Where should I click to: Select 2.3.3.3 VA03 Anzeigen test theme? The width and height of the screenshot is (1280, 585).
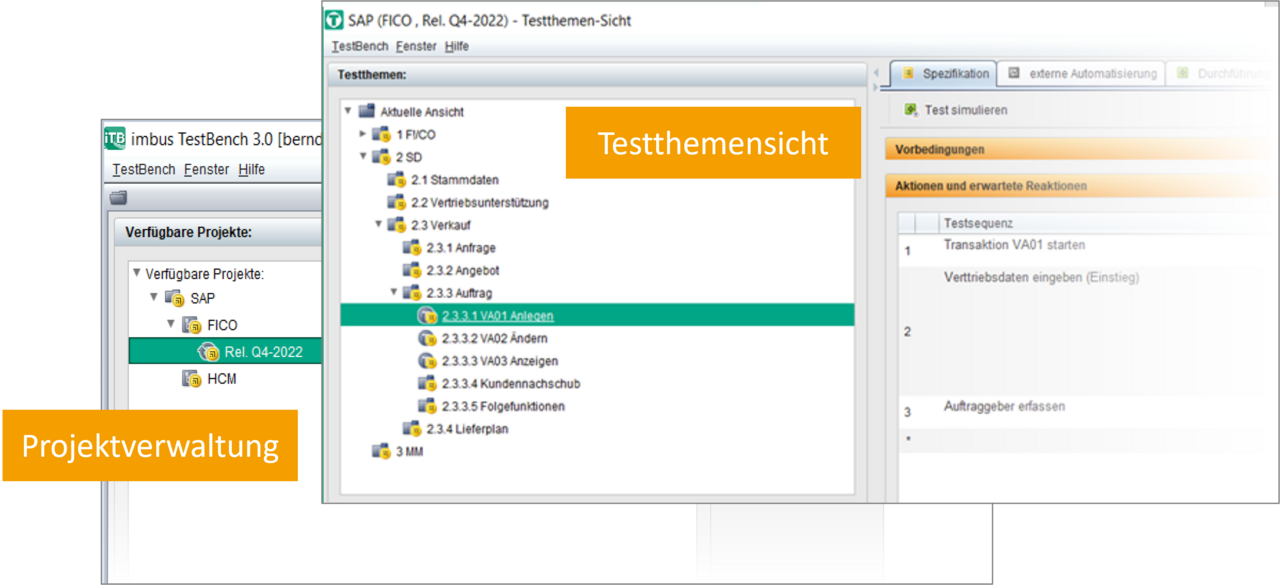500,361
